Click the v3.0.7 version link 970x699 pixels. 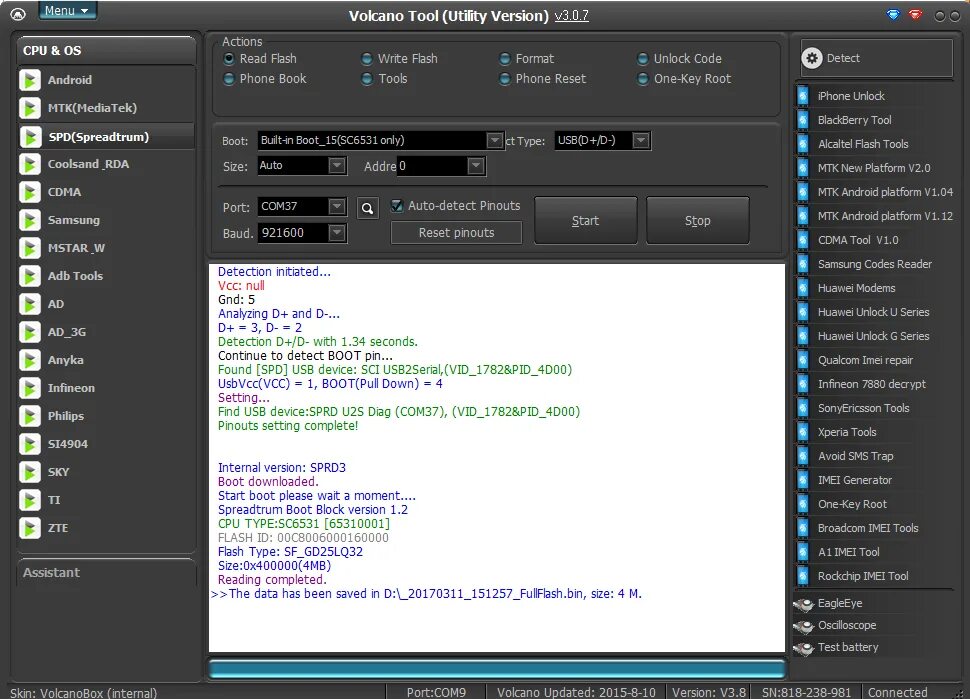click(571, 15)
